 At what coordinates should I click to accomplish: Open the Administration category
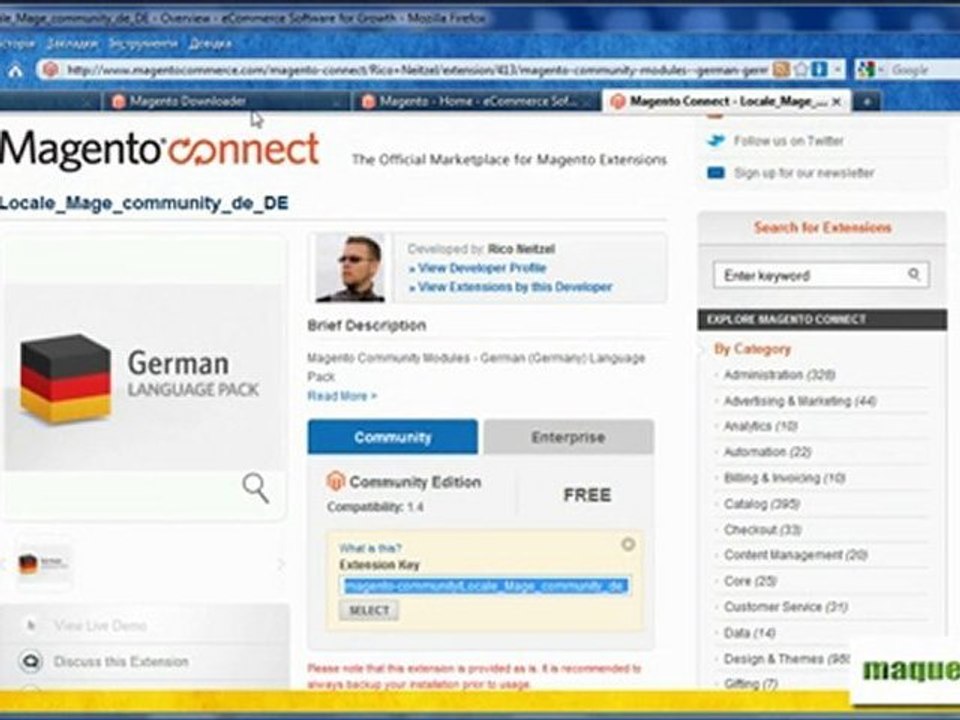click(x=779, y=375)
